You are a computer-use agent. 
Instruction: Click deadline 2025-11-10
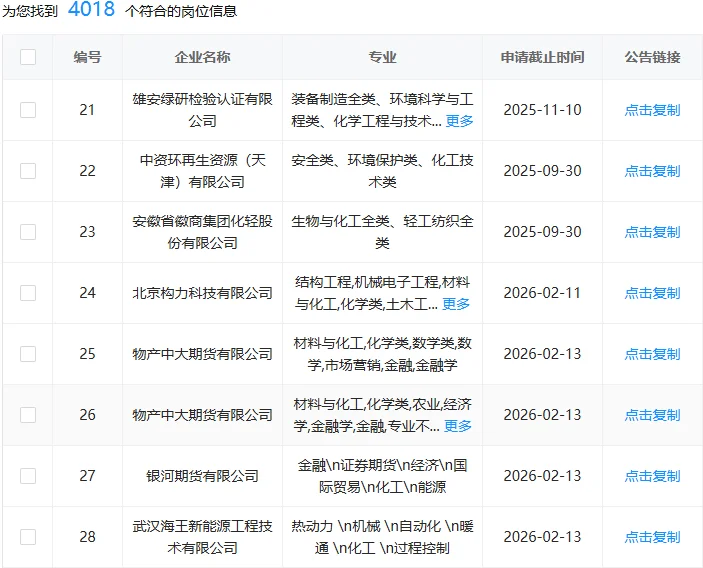pos(542,110)
